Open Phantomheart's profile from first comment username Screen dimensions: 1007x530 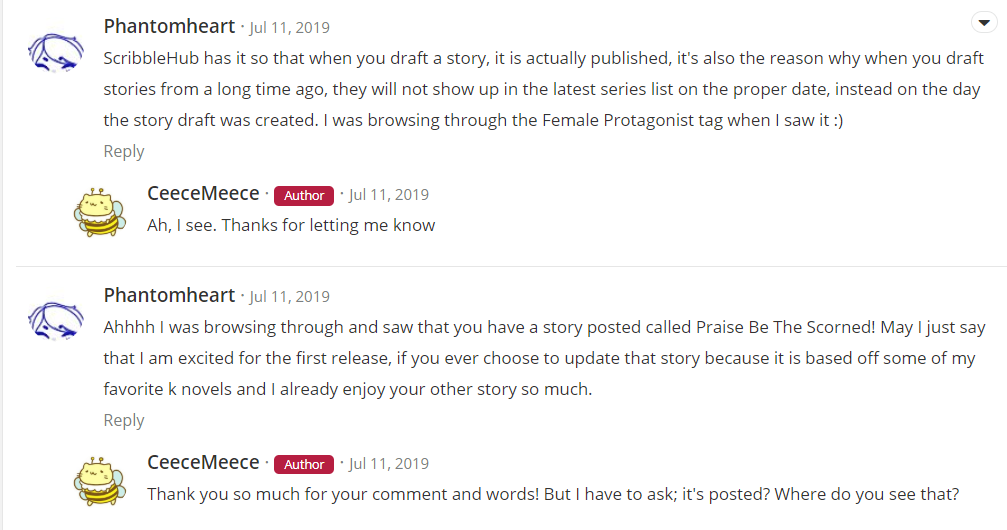pyautogui.click(x=169, y=26)
